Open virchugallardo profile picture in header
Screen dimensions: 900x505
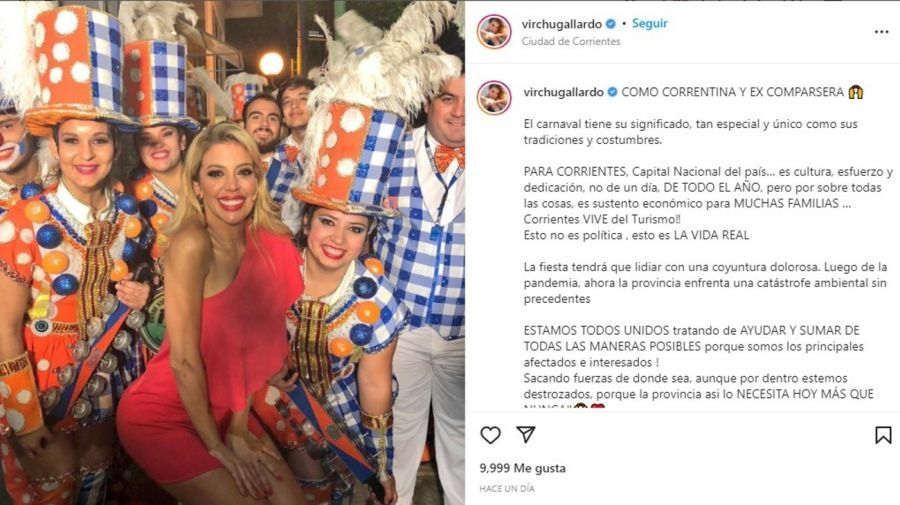coord(494,32)
